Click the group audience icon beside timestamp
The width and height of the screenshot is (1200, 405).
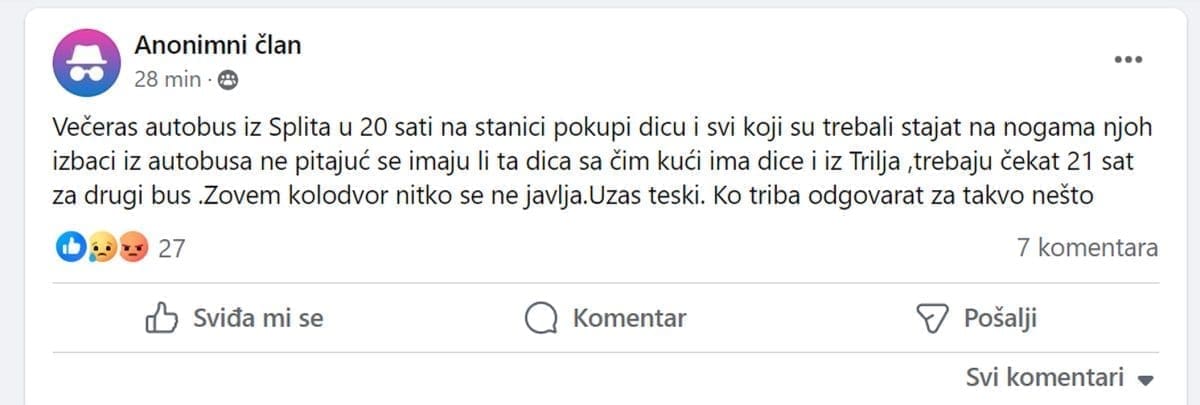pos(227,80)
